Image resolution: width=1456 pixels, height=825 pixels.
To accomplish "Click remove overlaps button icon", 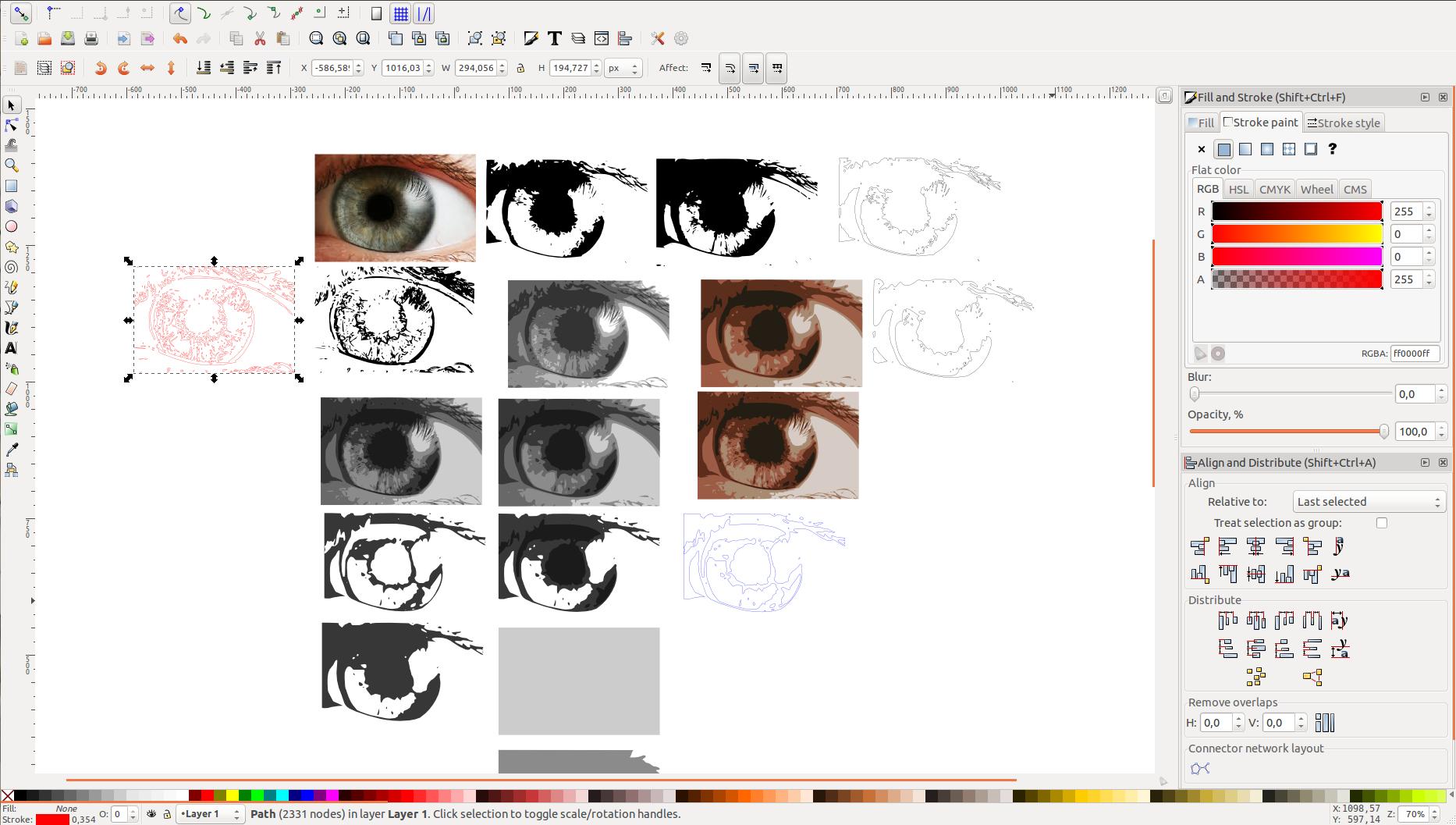I will (1325, 723).
